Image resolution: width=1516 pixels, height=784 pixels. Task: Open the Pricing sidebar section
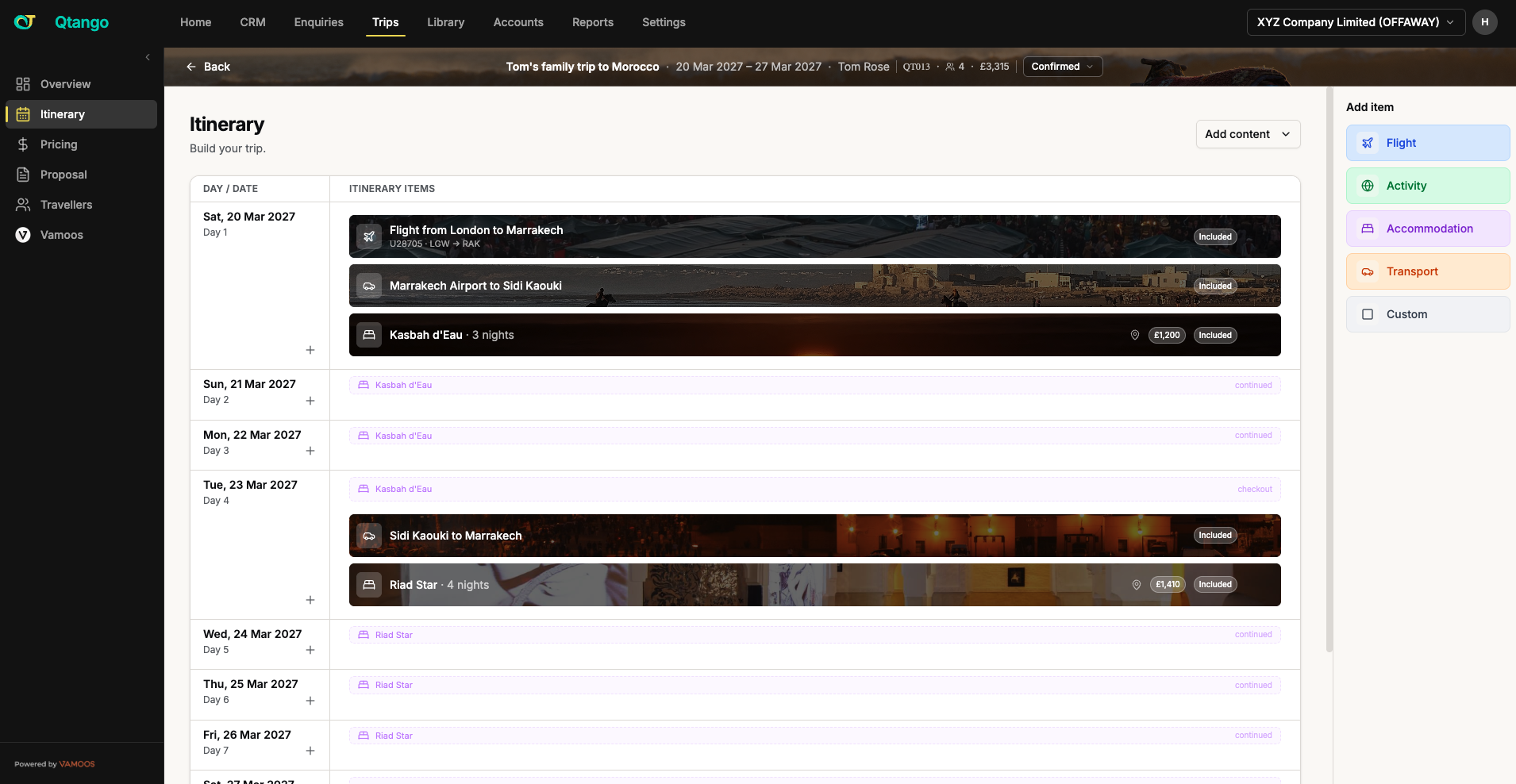(x=81, y=144)
